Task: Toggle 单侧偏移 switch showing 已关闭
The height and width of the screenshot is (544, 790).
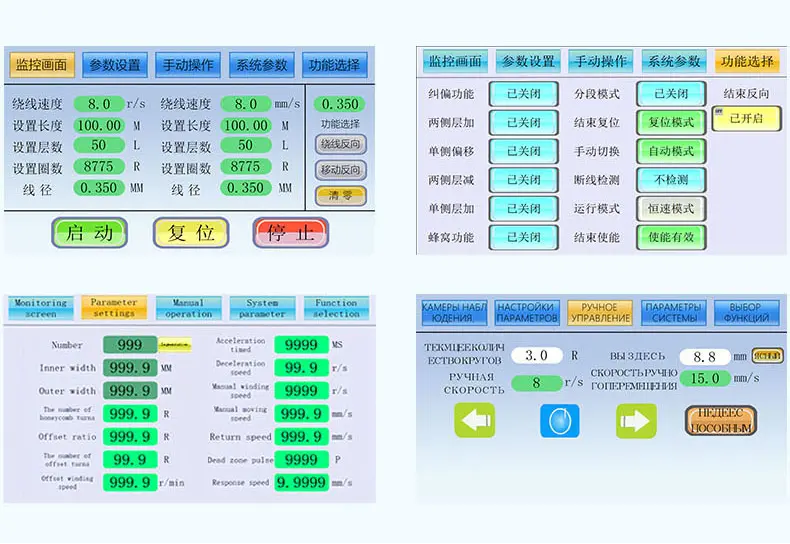Action: tap(524, 151)
